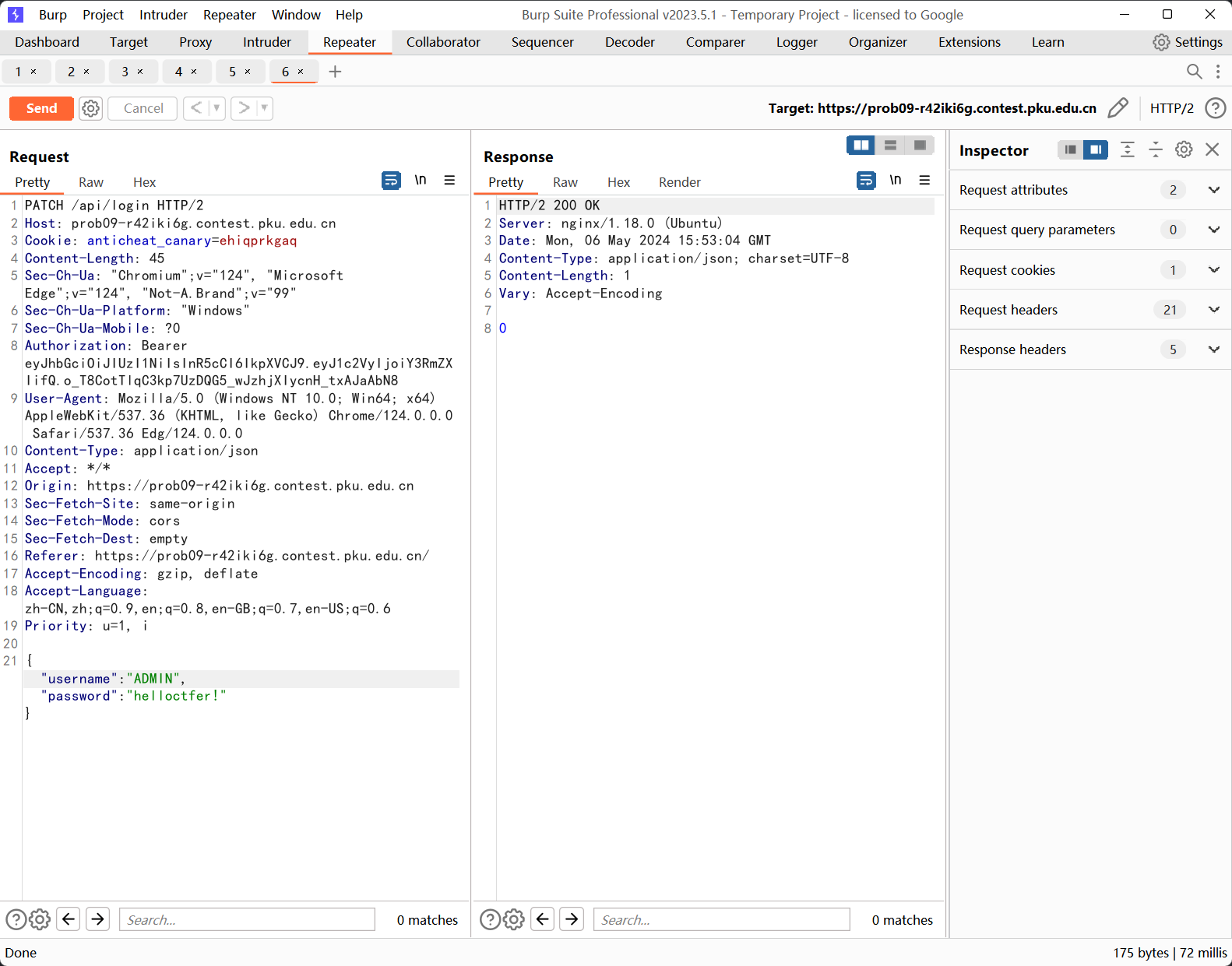Switch response view to Hex

(618, 182)
